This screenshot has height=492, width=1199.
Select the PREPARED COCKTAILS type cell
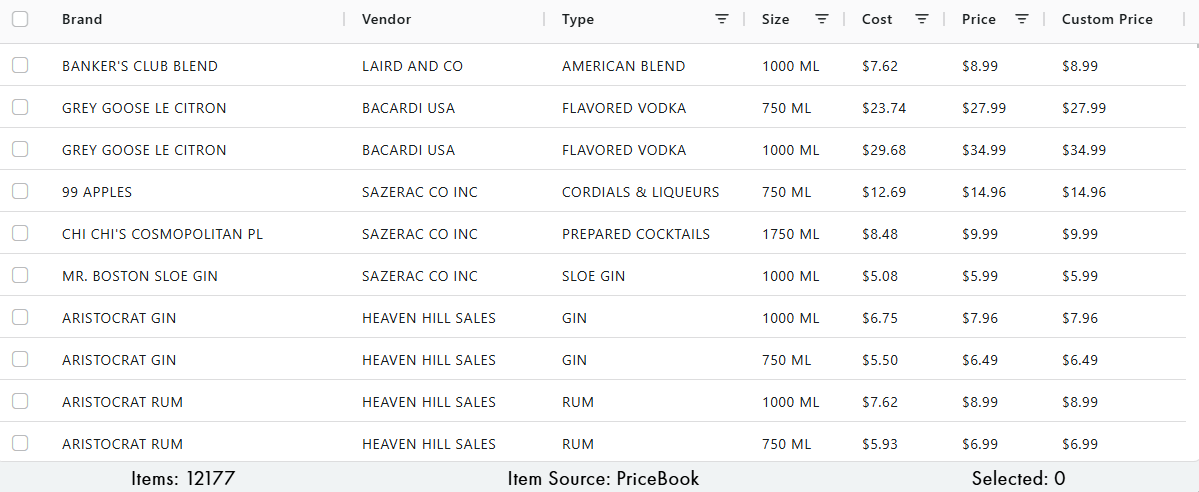[x=636, y=234]
